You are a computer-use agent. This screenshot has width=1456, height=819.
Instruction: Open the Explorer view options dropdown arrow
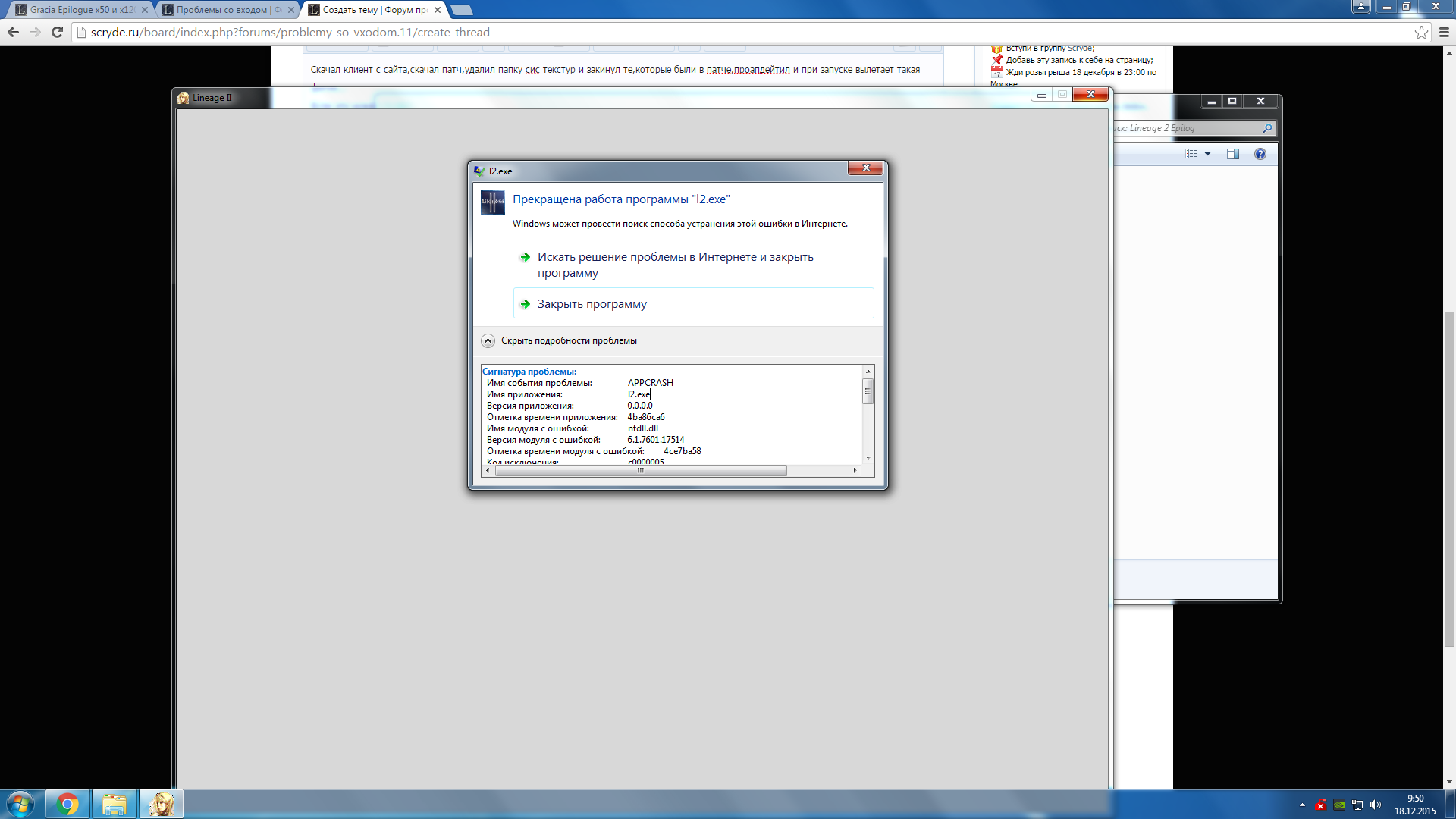point(1208,154)
